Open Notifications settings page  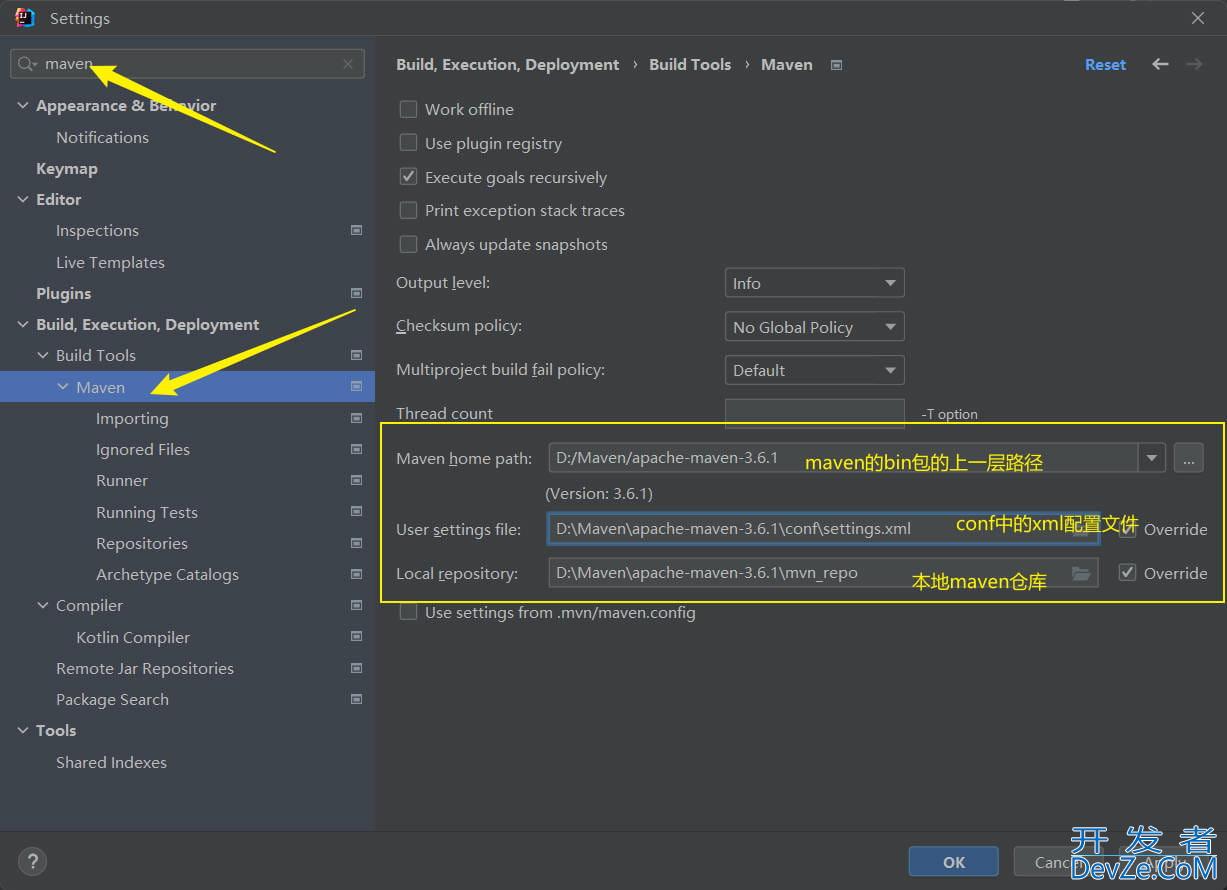(x=102, y=137)
